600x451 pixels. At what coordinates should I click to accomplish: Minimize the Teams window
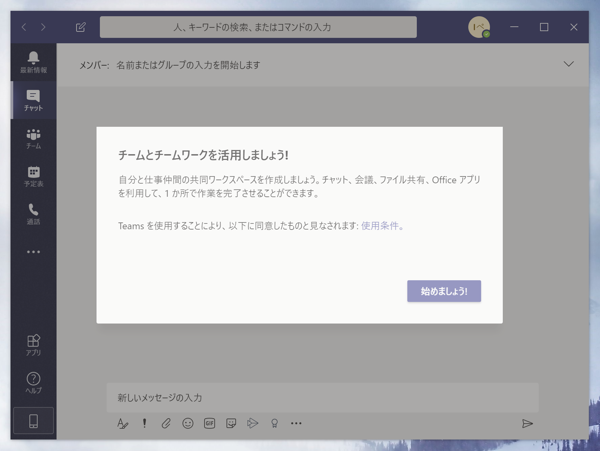514,27
